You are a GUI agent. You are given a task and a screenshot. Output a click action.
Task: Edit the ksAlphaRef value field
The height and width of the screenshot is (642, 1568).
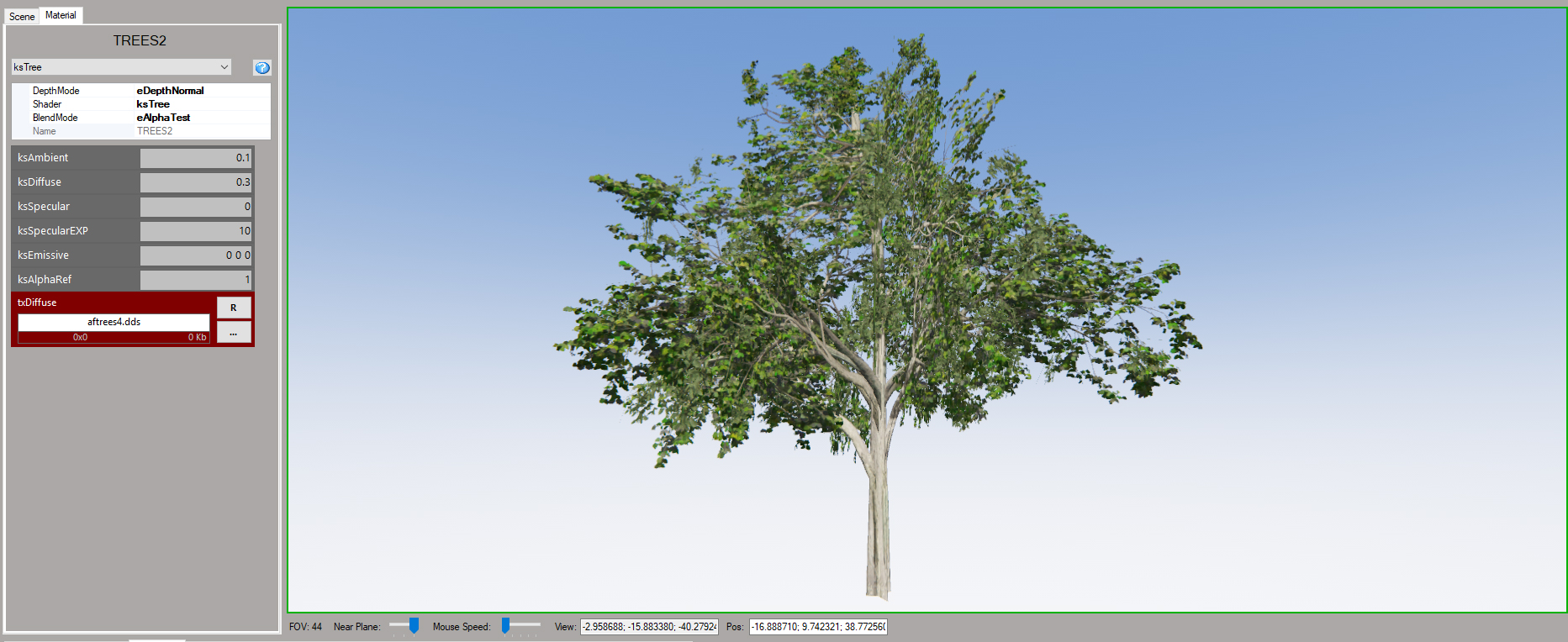(196, 280)
